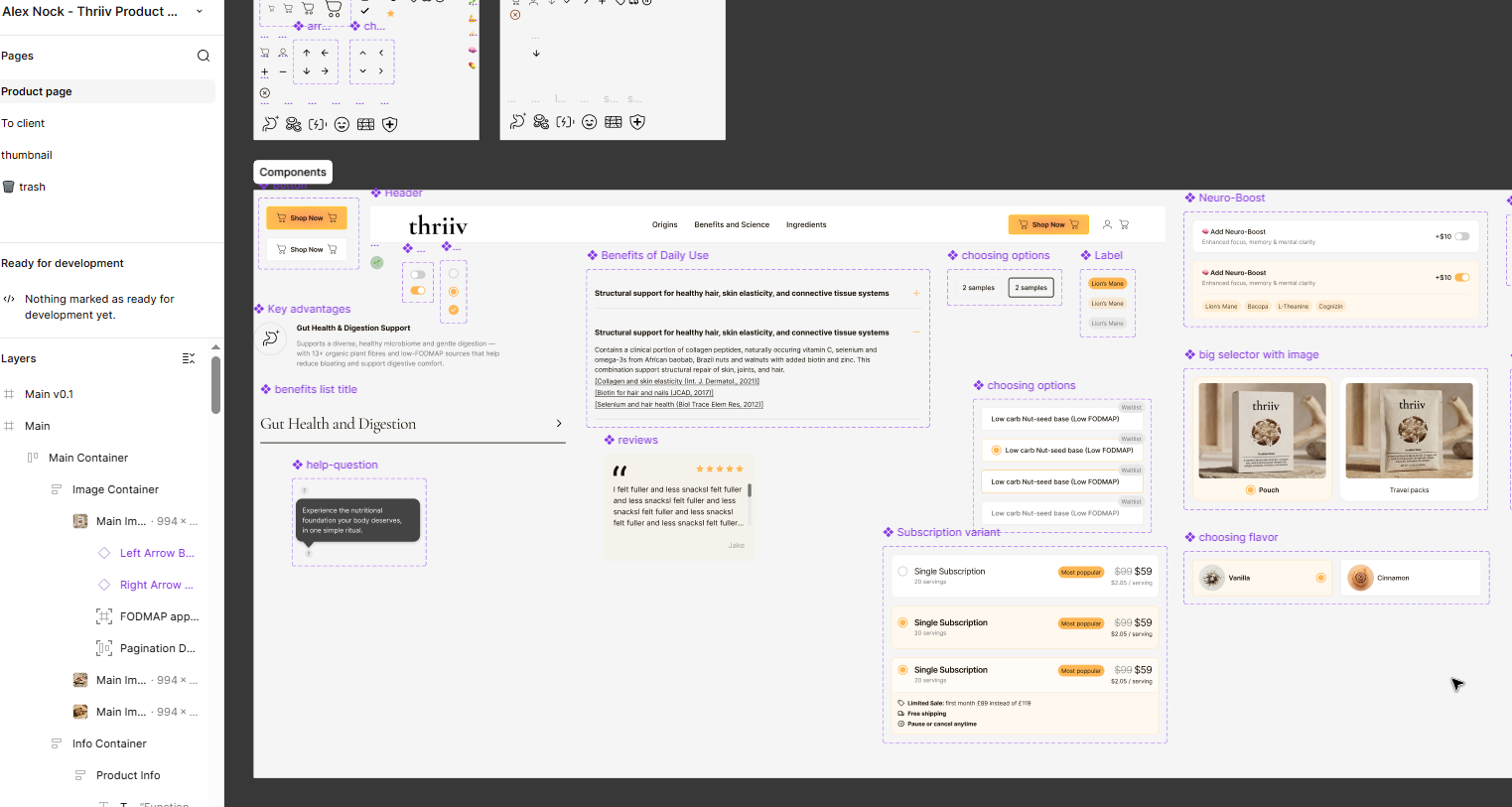Click Origins in the thriiv header nav
This screenshot has width=1512, height=807.
click(664, 225)
